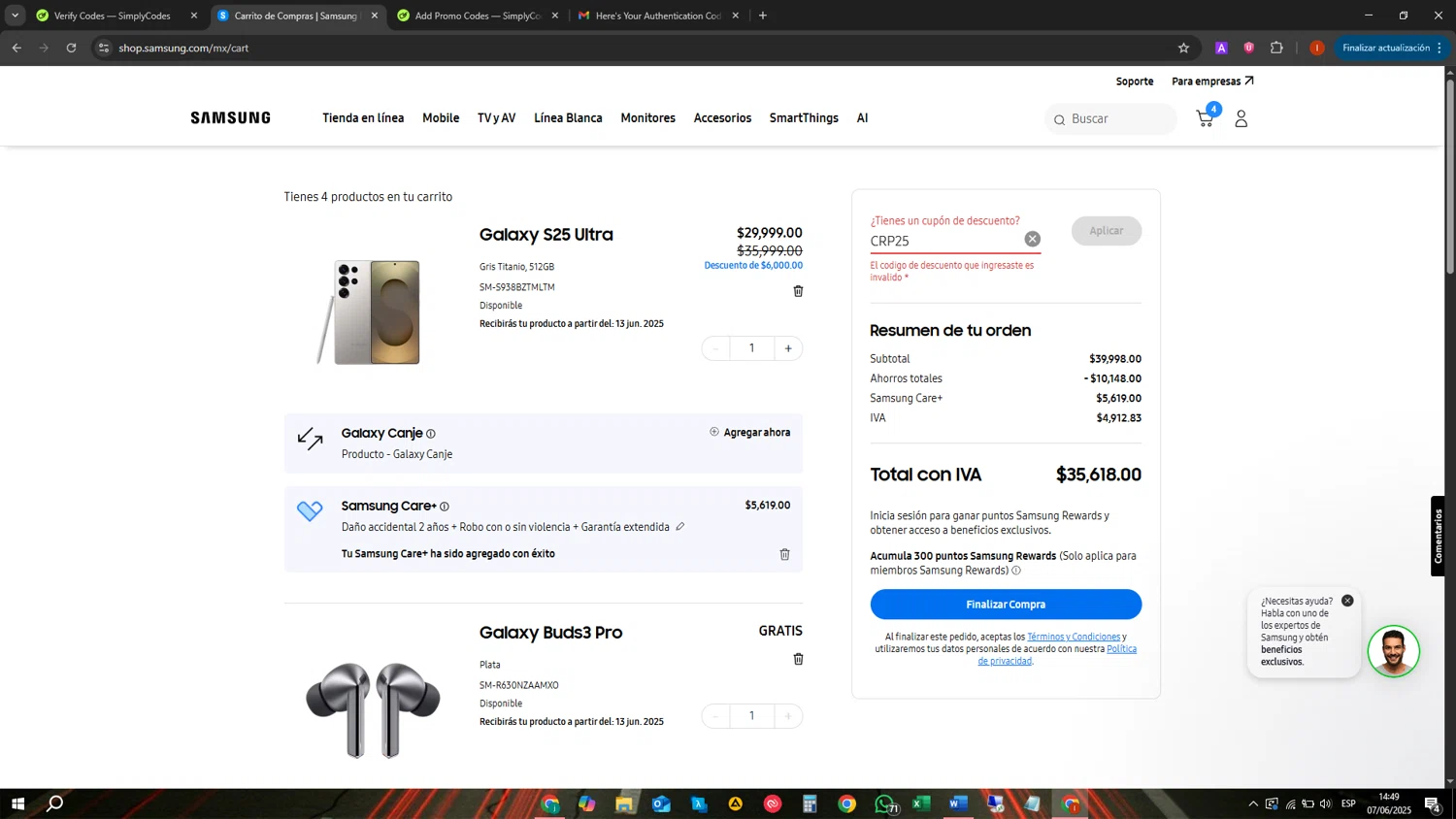Viewport: 1456px width, 819px height.
Task: Increase Galaxy Buds3 Pro quantity with plus
Action: tap(788, 716)
